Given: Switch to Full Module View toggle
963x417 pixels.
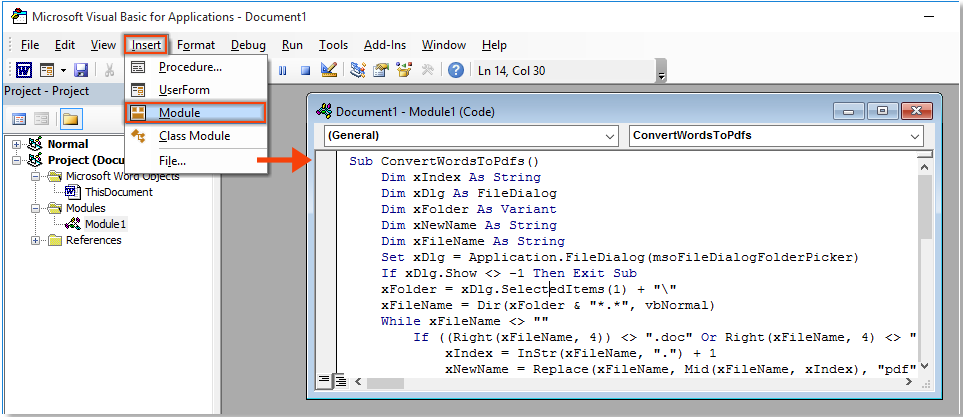Looking at the screenshot, I should pos(339,379).
